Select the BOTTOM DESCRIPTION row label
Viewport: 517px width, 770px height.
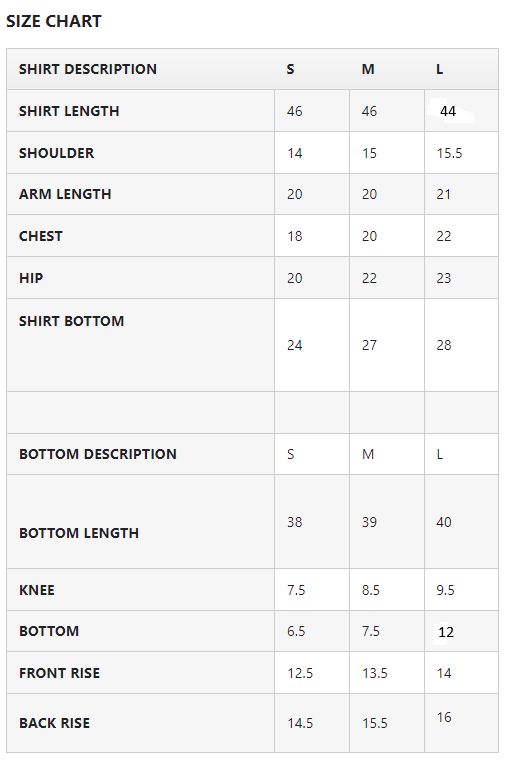click(98, 454)
